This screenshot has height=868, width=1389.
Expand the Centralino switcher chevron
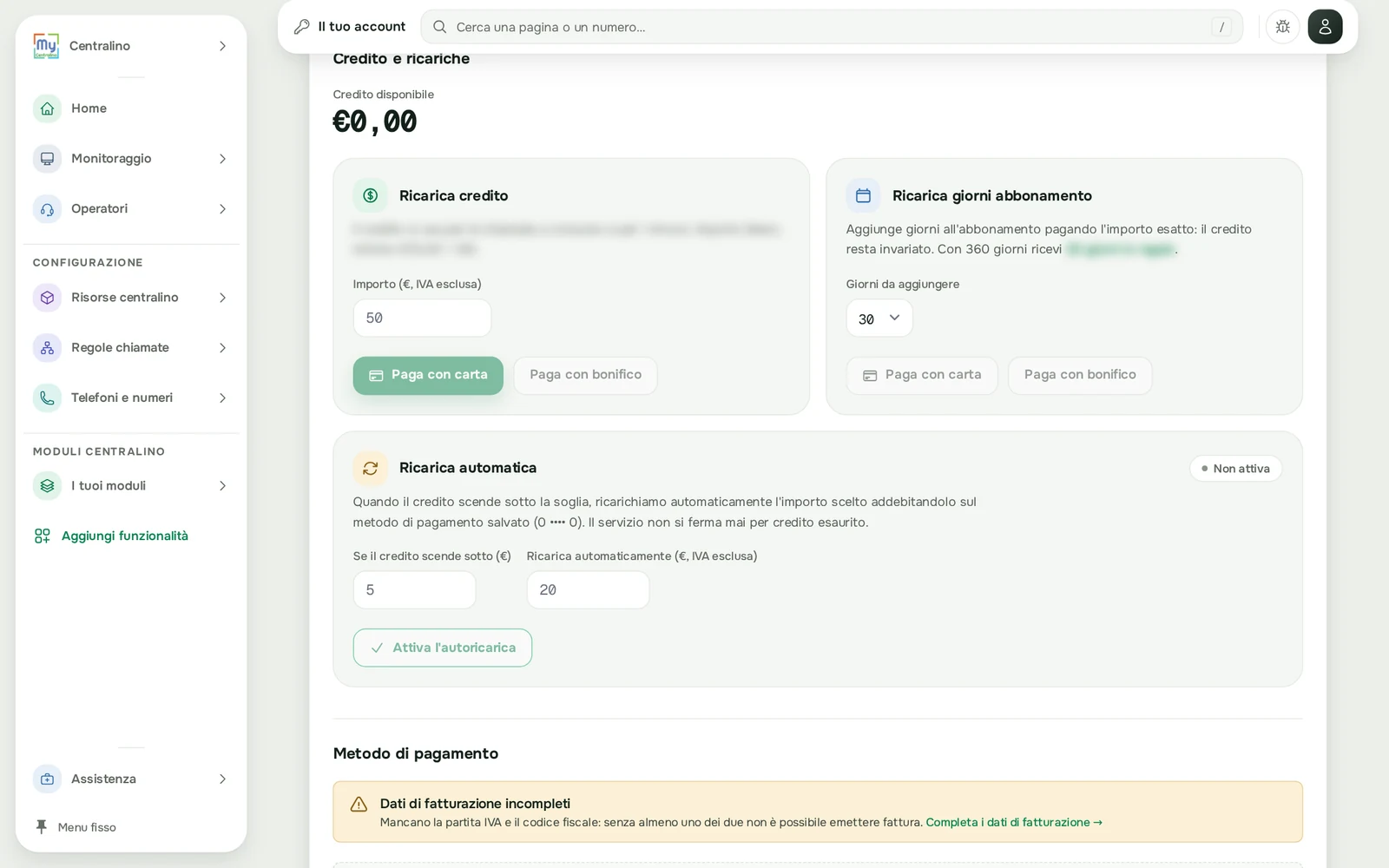pos(222,46)
